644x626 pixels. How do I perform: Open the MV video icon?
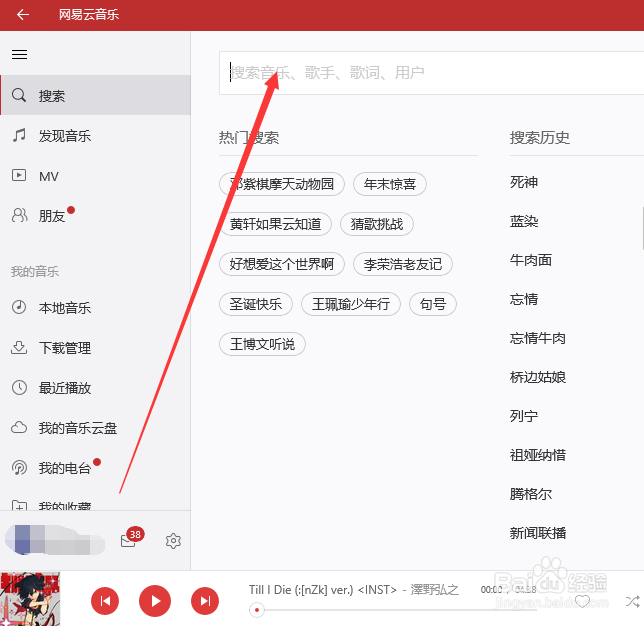pos(19,175)
